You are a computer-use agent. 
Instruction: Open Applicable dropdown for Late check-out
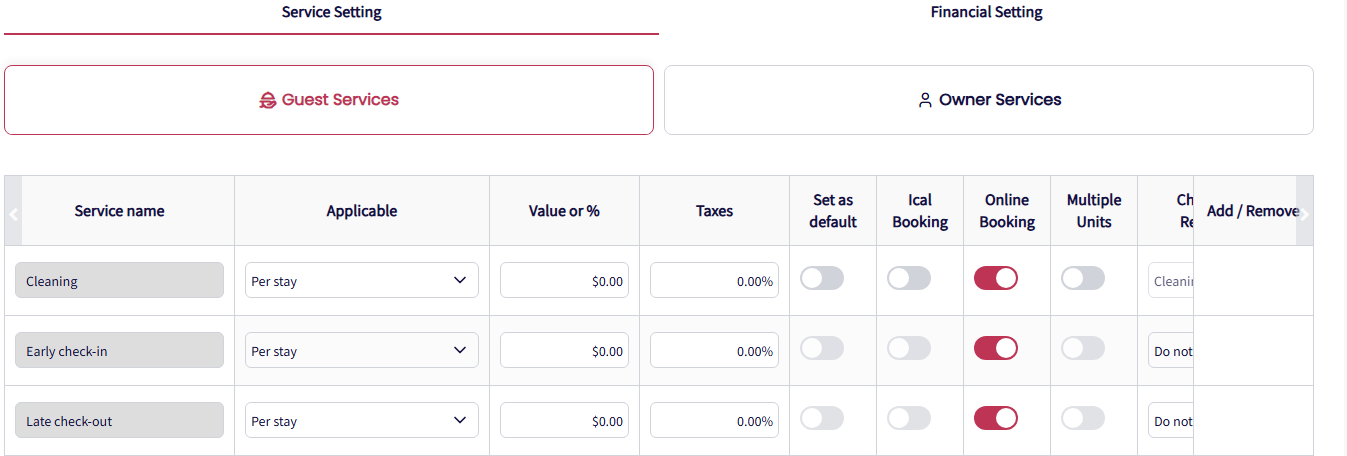click(x=361, y=421)
